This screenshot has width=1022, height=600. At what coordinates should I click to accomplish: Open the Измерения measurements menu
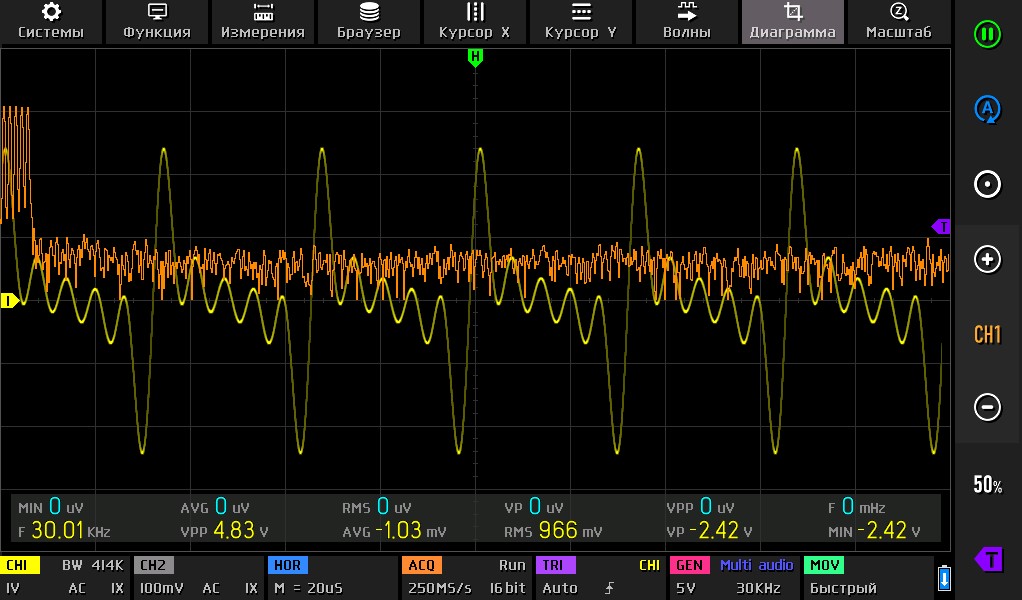click(263, 21)
